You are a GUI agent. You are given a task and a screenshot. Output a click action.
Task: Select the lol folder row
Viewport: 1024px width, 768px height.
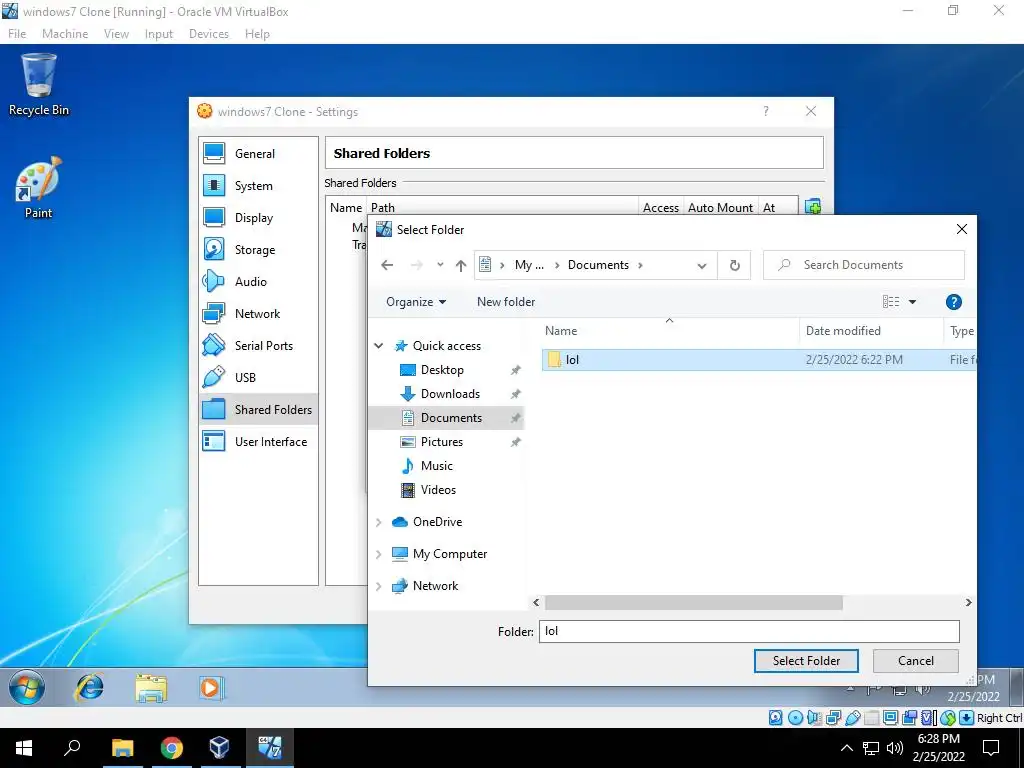pos(759,360)
